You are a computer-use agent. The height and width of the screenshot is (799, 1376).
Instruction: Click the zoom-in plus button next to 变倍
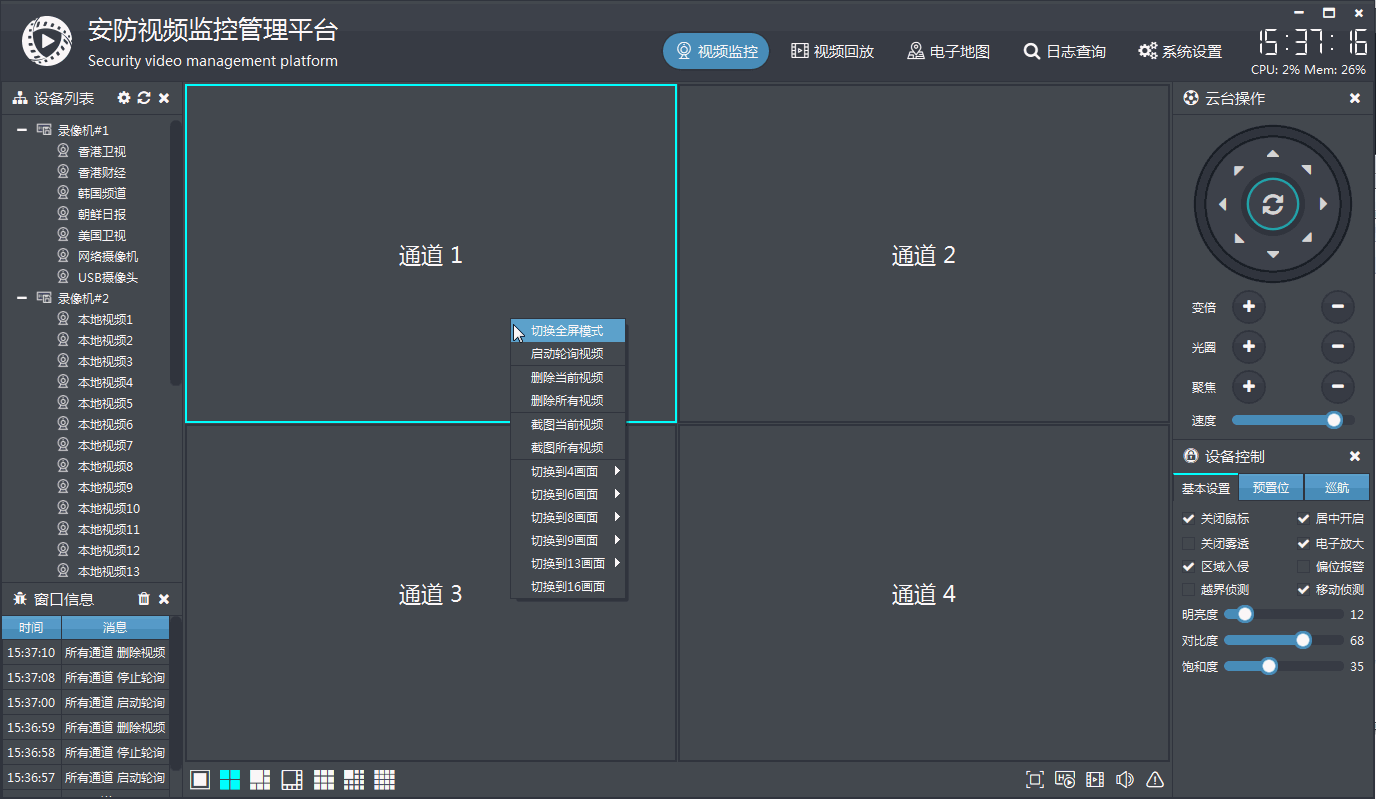tap(1248, 307)
